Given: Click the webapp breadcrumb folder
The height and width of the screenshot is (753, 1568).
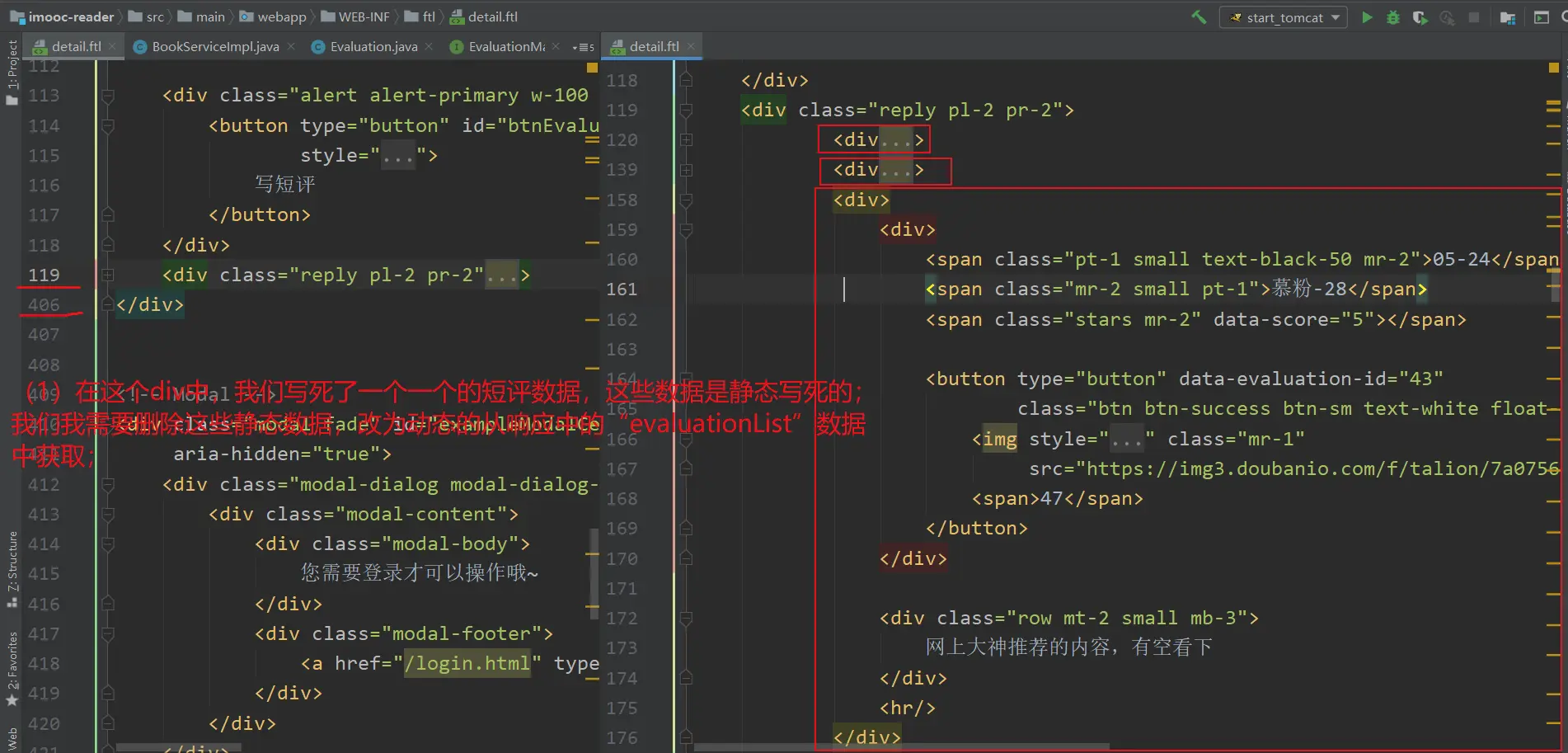Looking at the screenshot, I should [281, 17].
